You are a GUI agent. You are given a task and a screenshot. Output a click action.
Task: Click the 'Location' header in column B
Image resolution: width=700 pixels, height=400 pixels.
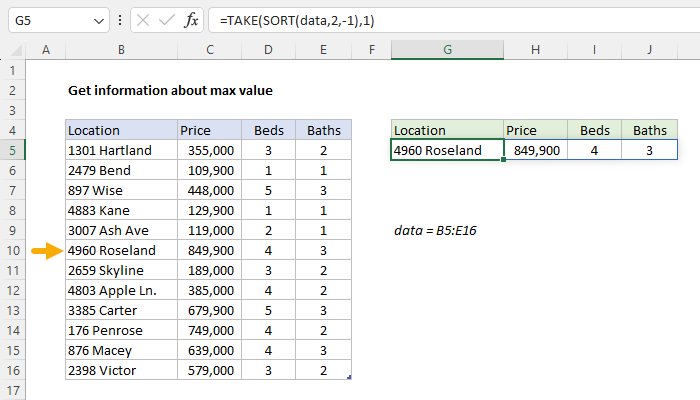[121, 130]
